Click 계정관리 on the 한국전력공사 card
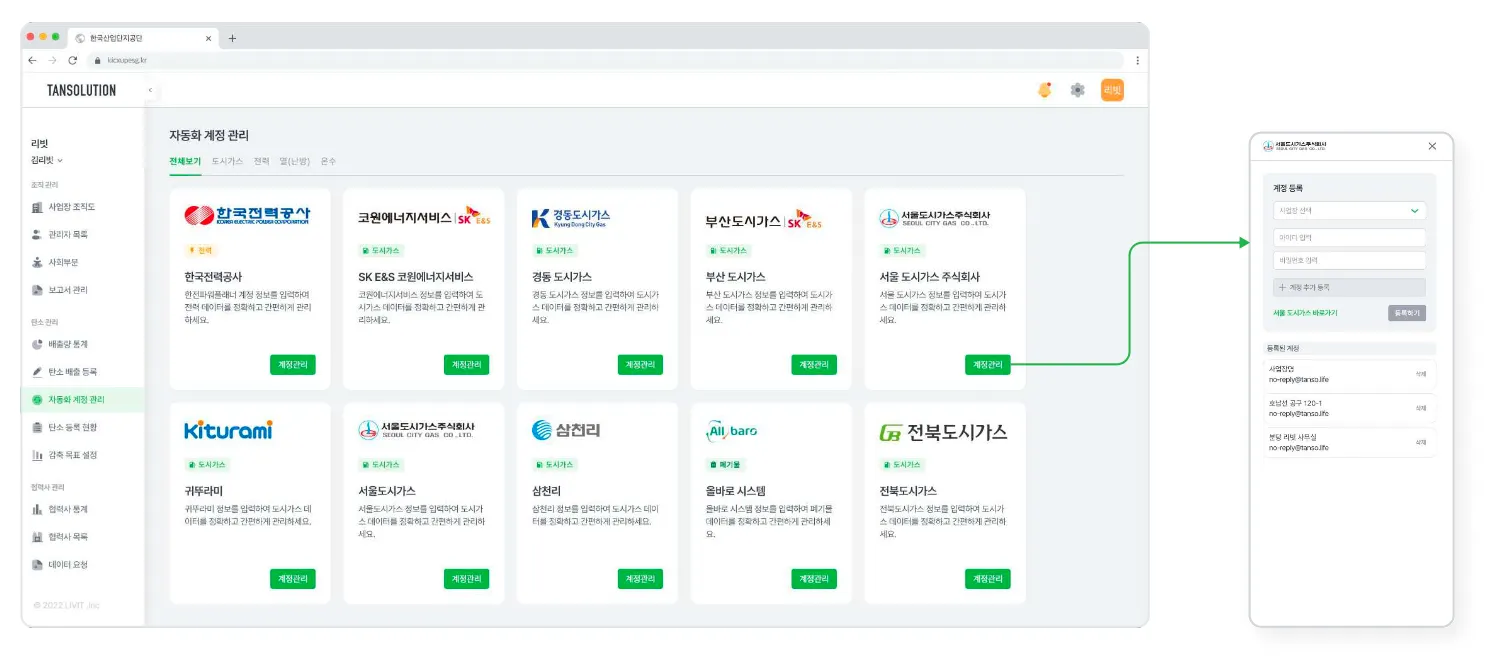The image size is (1486, 668). (293, 365)
